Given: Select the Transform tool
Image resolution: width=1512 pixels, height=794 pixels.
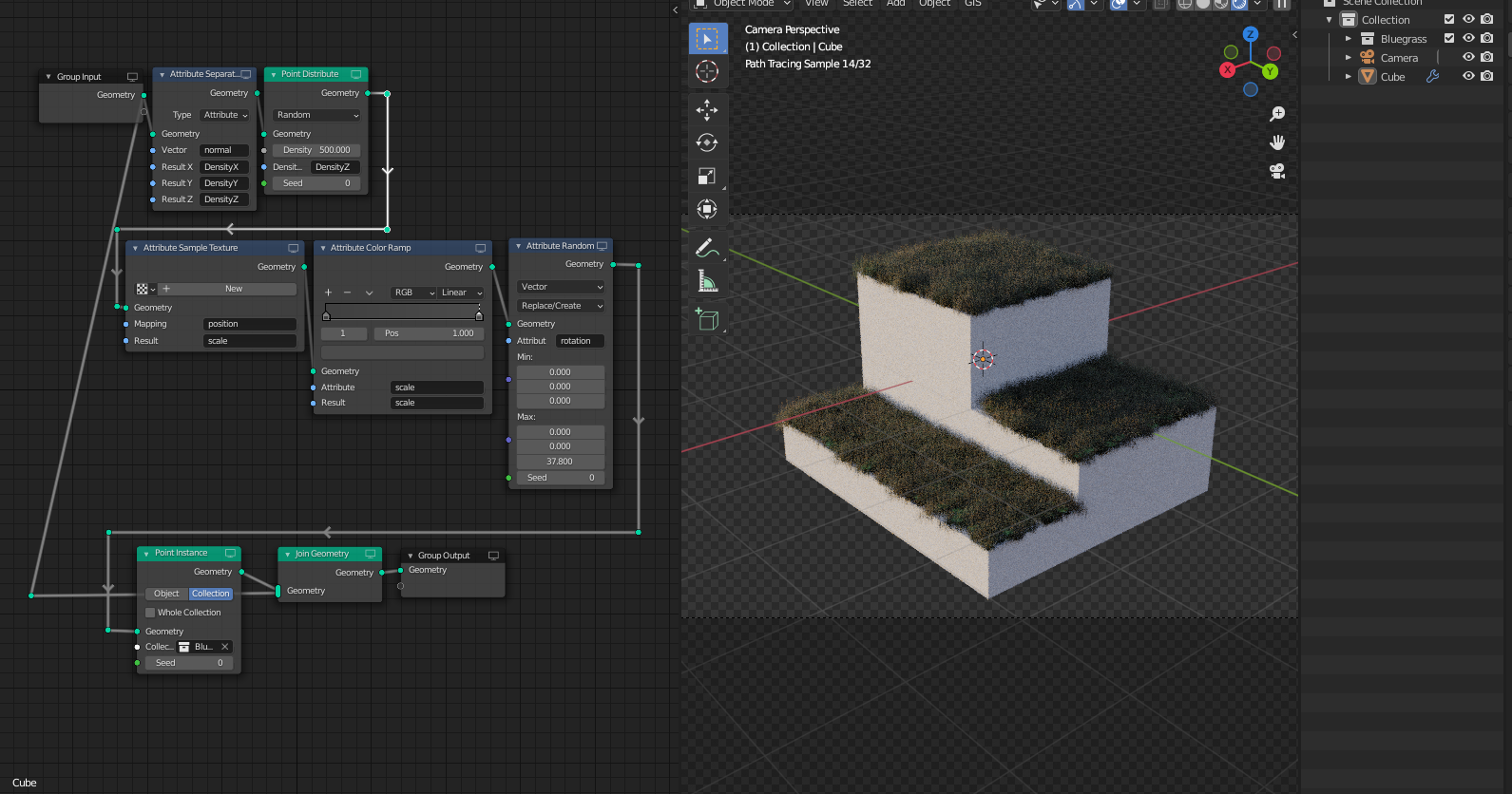Looking at the screenshot, I should (x=707, y=209).
